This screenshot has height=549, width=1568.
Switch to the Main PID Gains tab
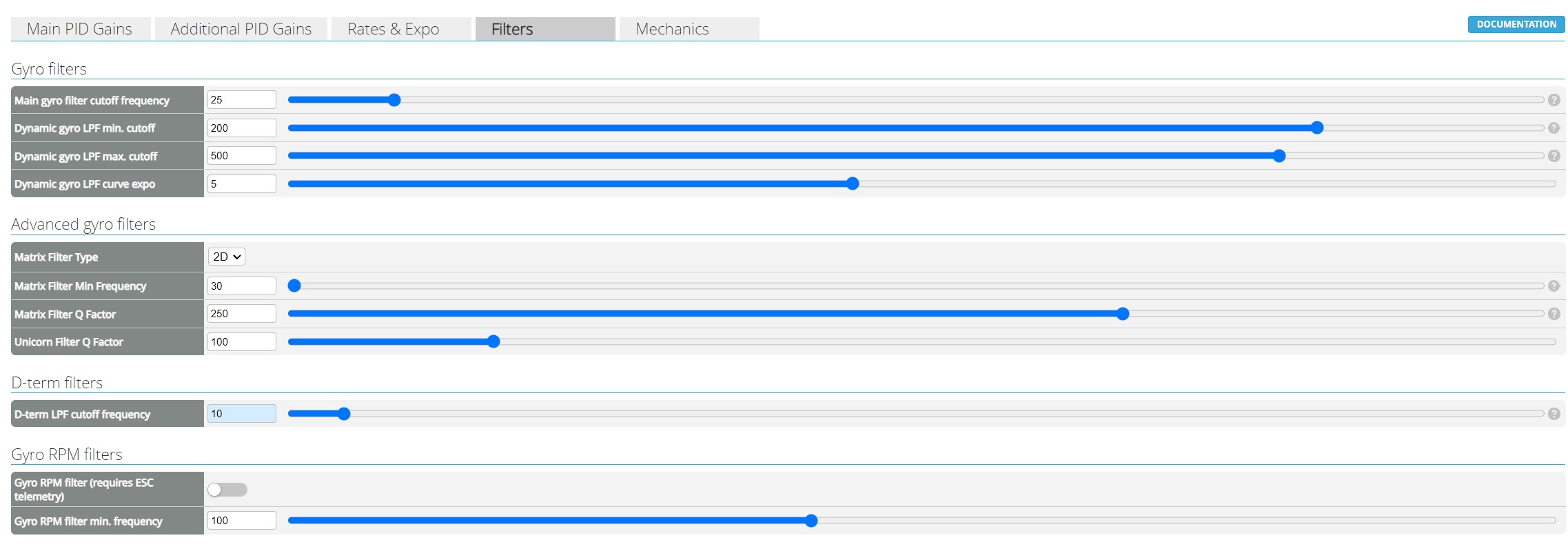[x=80, y=29]
